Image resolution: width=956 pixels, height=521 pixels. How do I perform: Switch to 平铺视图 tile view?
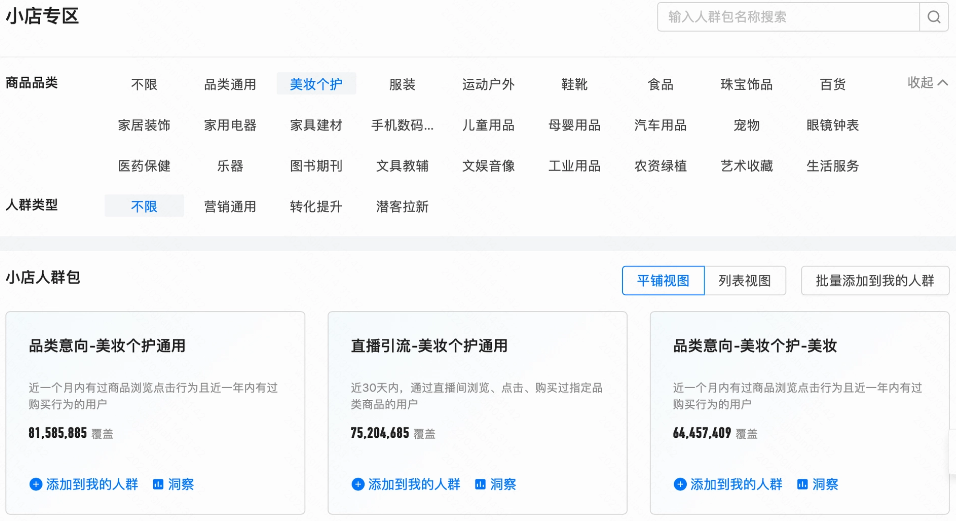click(663, 281)
